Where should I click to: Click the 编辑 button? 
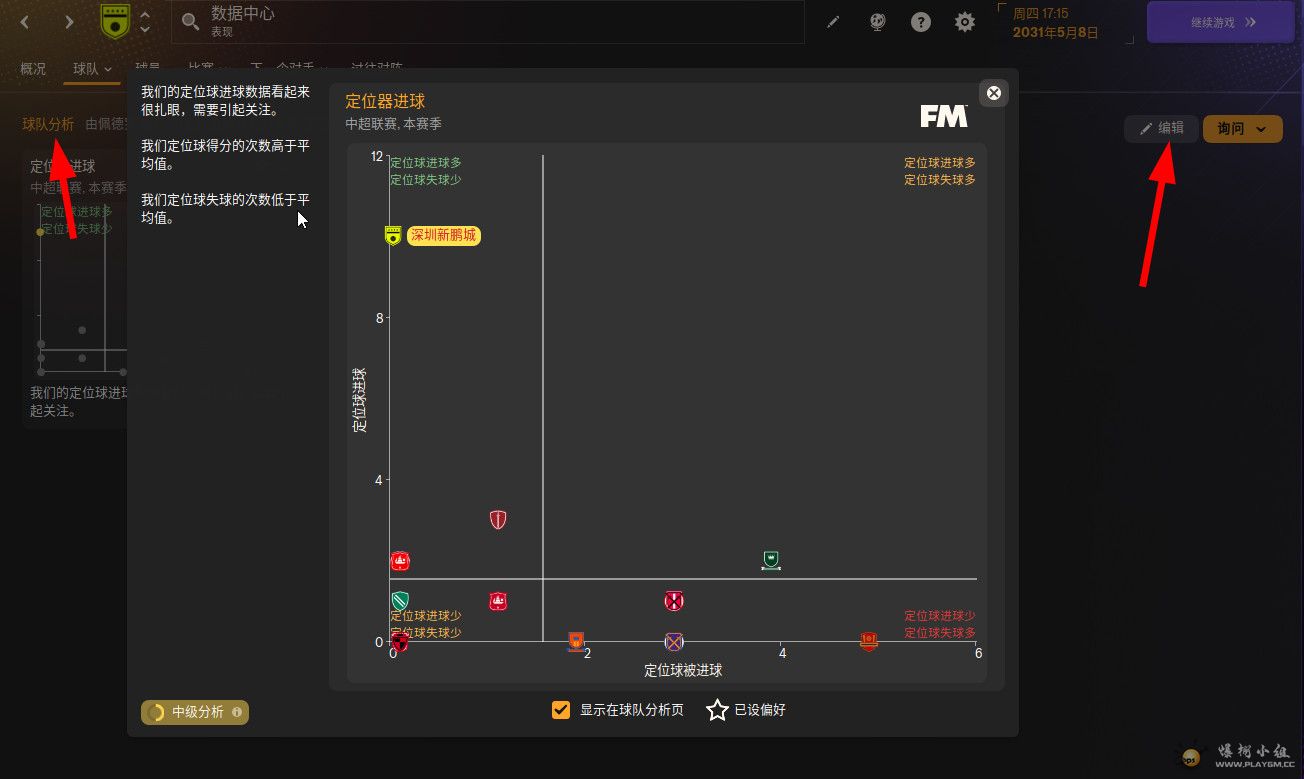click(x=1161, y=128)
